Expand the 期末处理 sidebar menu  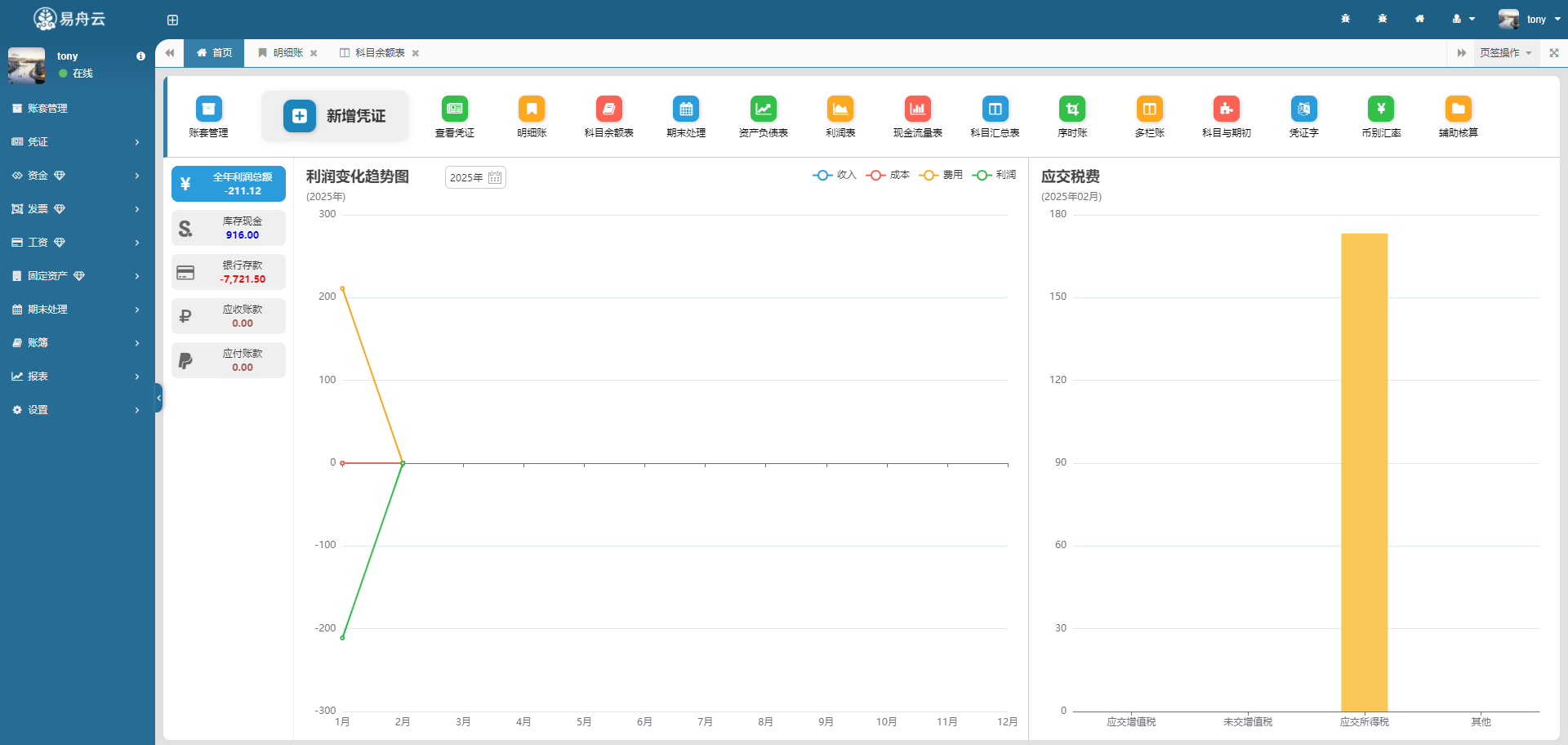78,309
